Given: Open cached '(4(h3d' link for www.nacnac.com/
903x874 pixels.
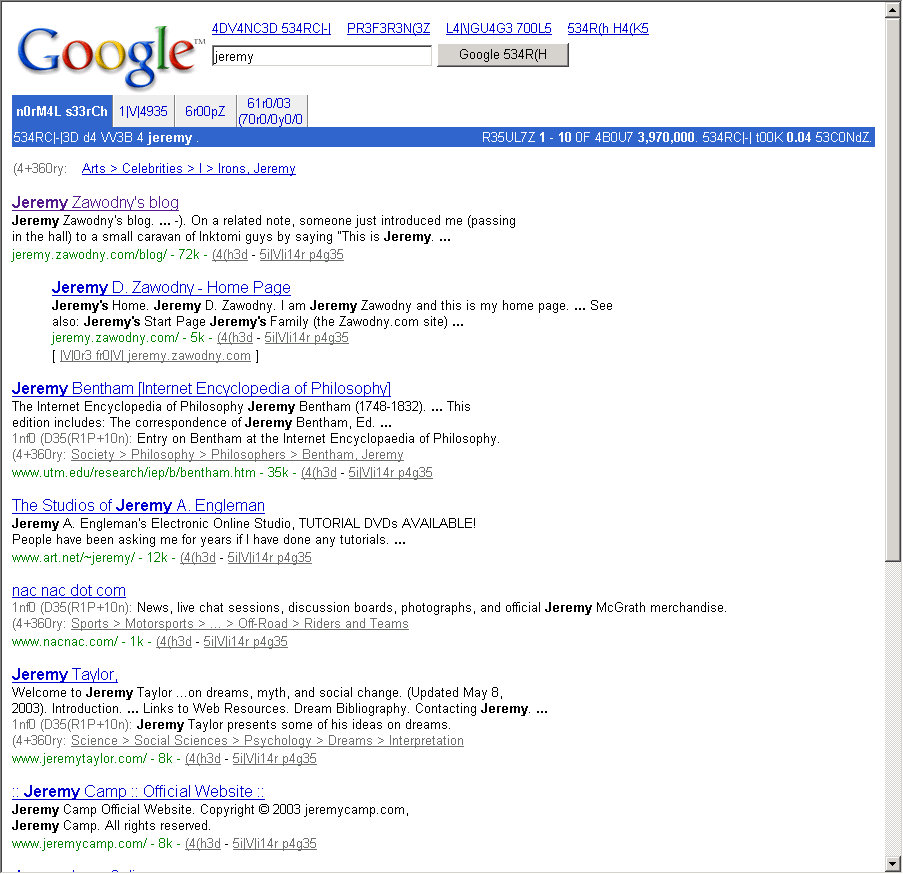Looking at the screenshot, I should (174, 642).
